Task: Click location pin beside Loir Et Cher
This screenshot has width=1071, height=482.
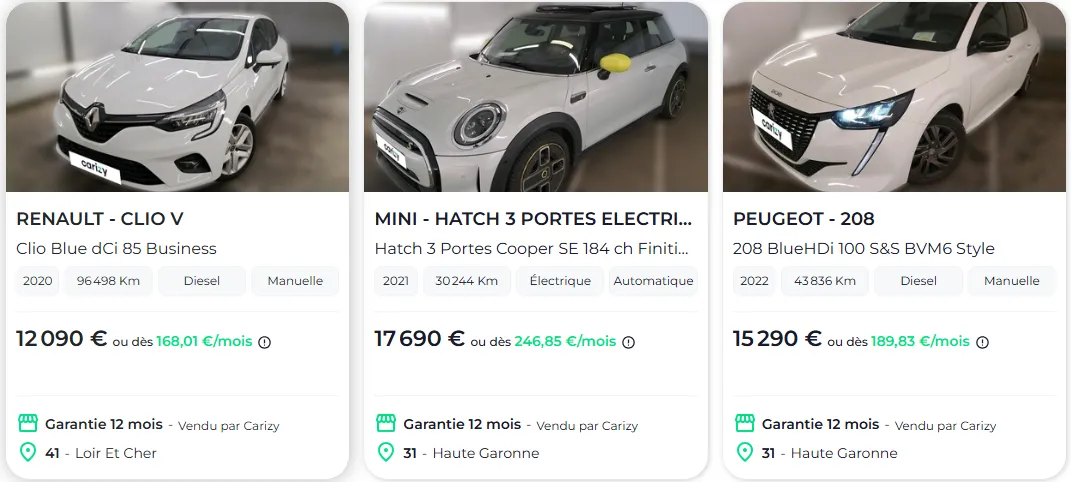Action: pyautogui.click(x=27, y=452)
